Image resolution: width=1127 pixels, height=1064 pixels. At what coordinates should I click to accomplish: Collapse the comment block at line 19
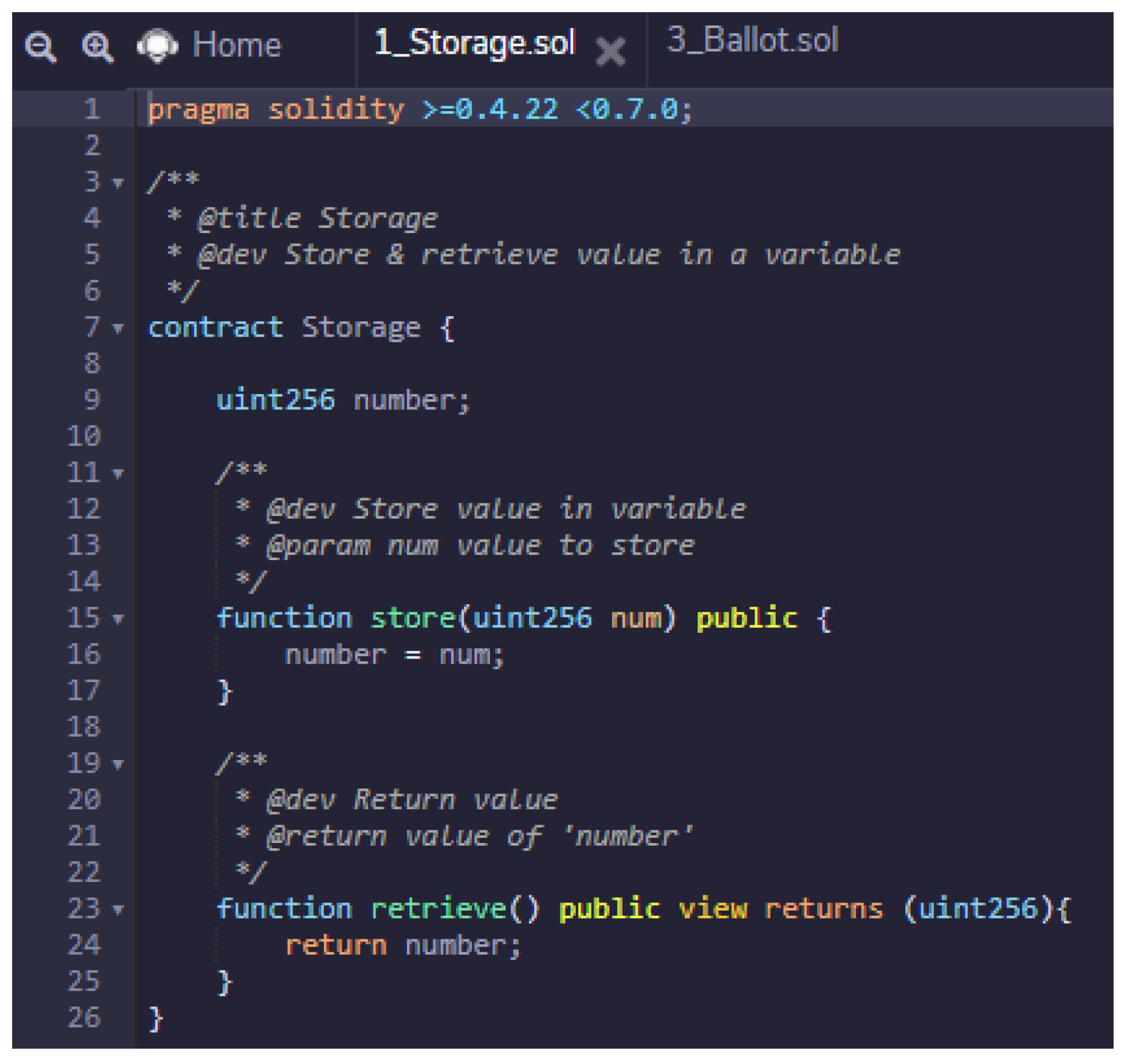pyautogui.click(x=118, y=764)
